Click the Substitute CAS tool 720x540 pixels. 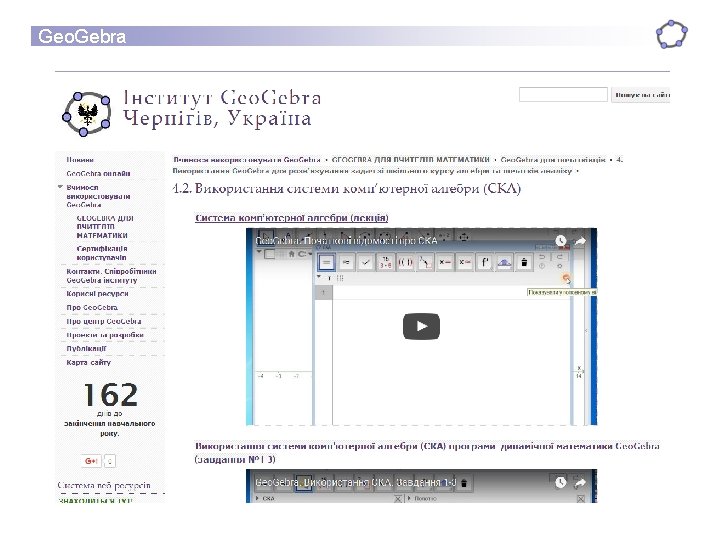click(426, 262)
